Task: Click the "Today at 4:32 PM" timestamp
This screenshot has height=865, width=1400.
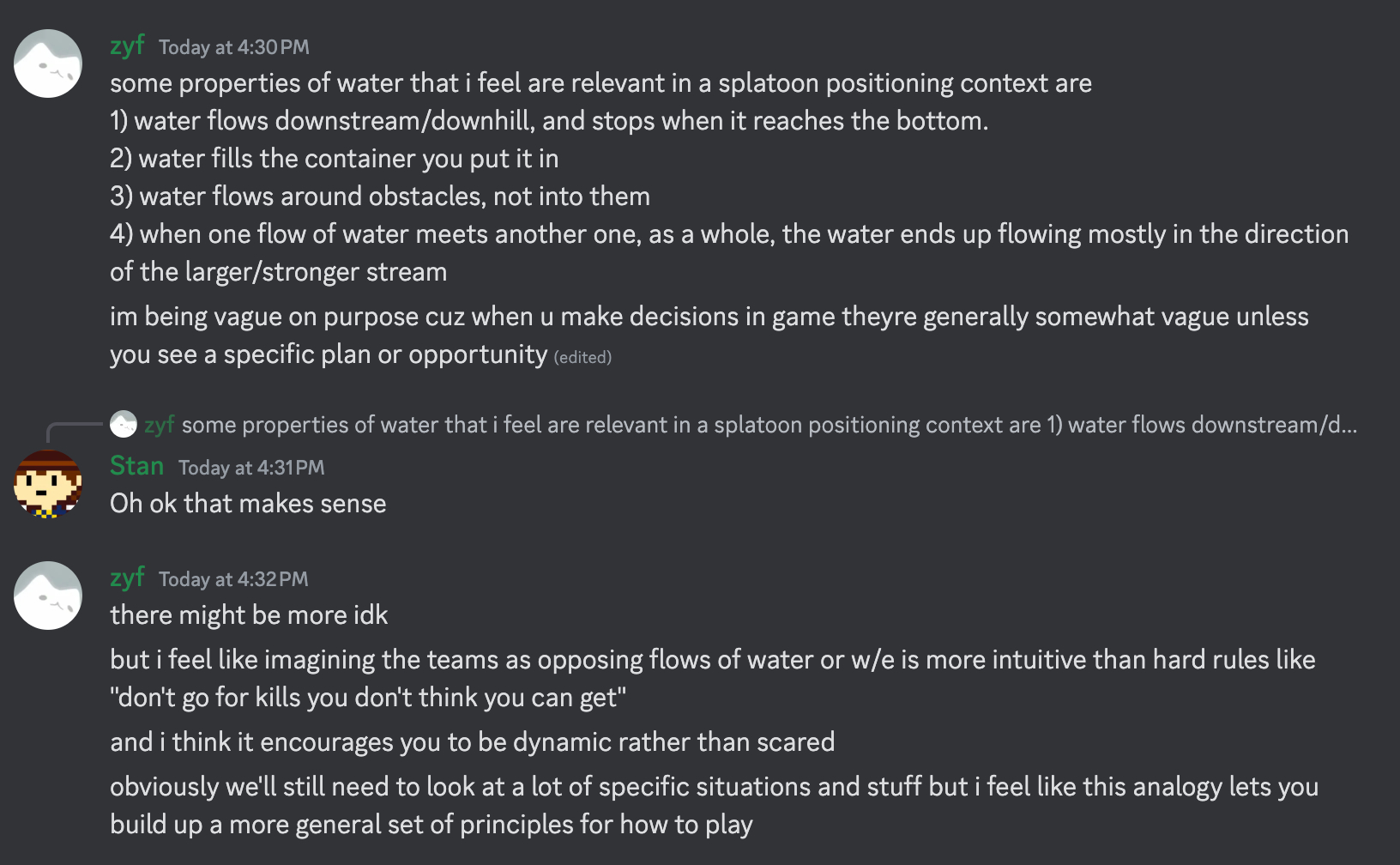Action: coord(233,579)
